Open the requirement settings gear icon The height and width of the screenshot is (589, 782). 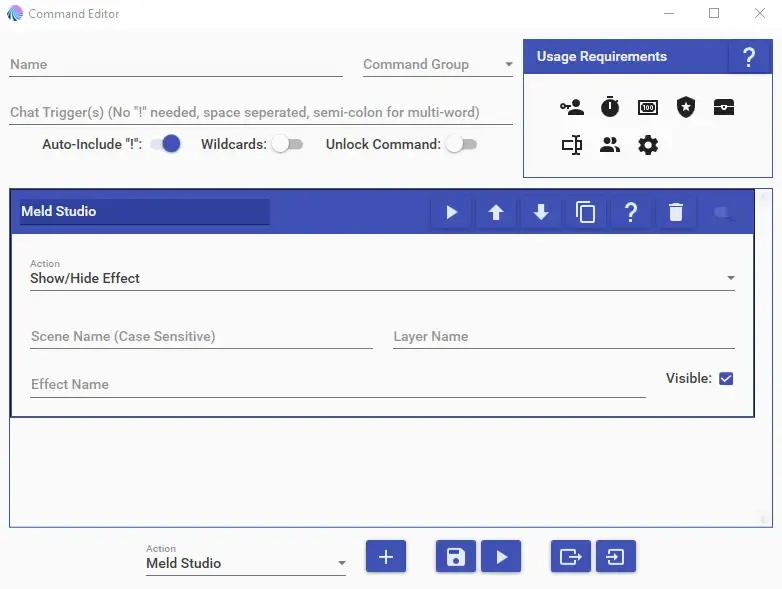(648, 145)
